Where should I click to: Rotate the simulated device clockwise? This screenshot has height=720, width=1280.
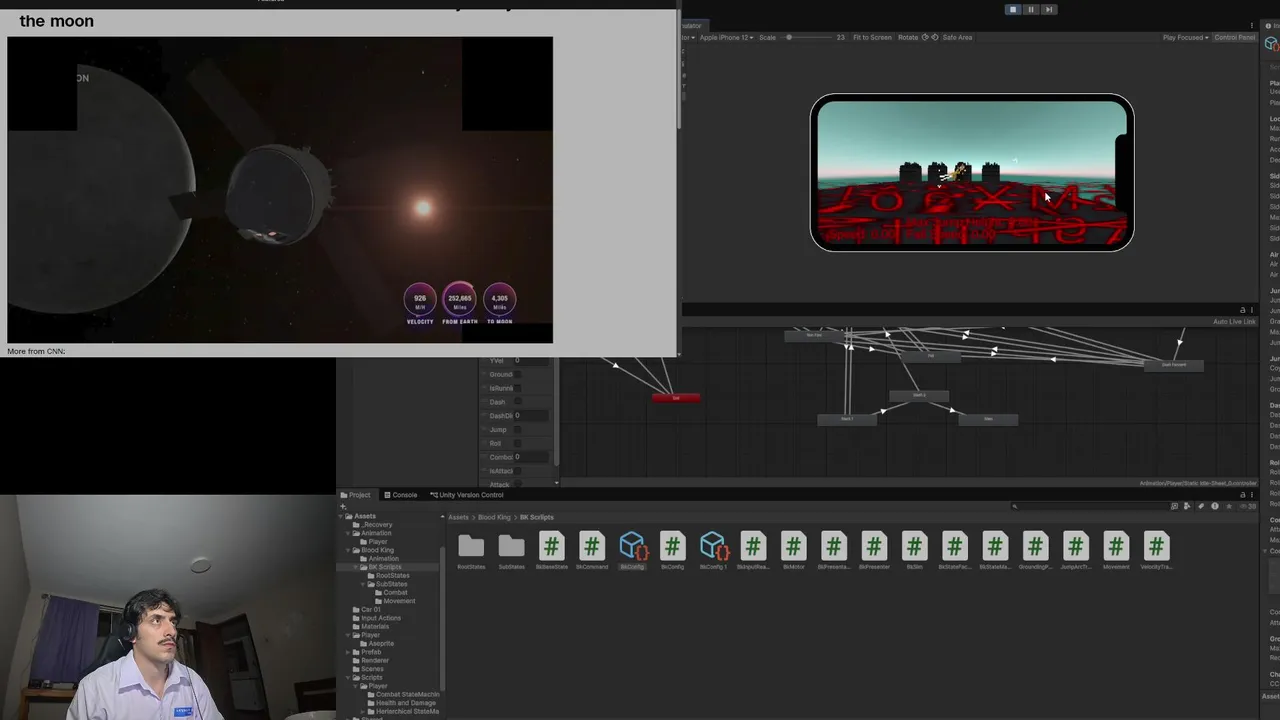(x=936, y=37)
